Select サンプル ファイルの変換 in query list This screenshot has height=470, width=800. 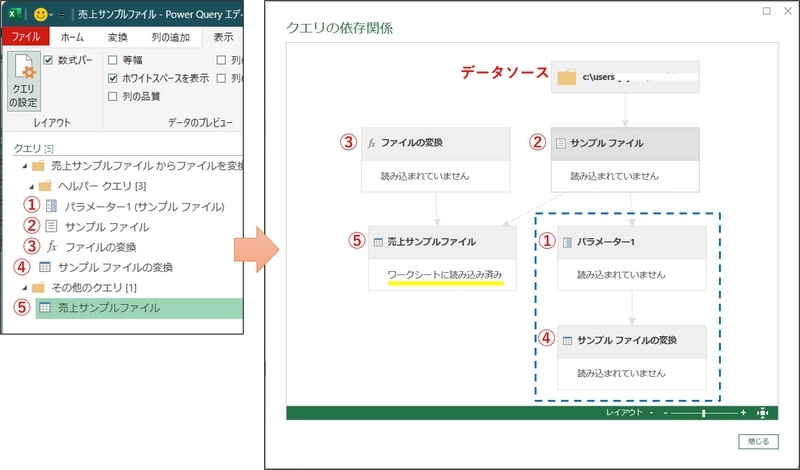(115, 267)
